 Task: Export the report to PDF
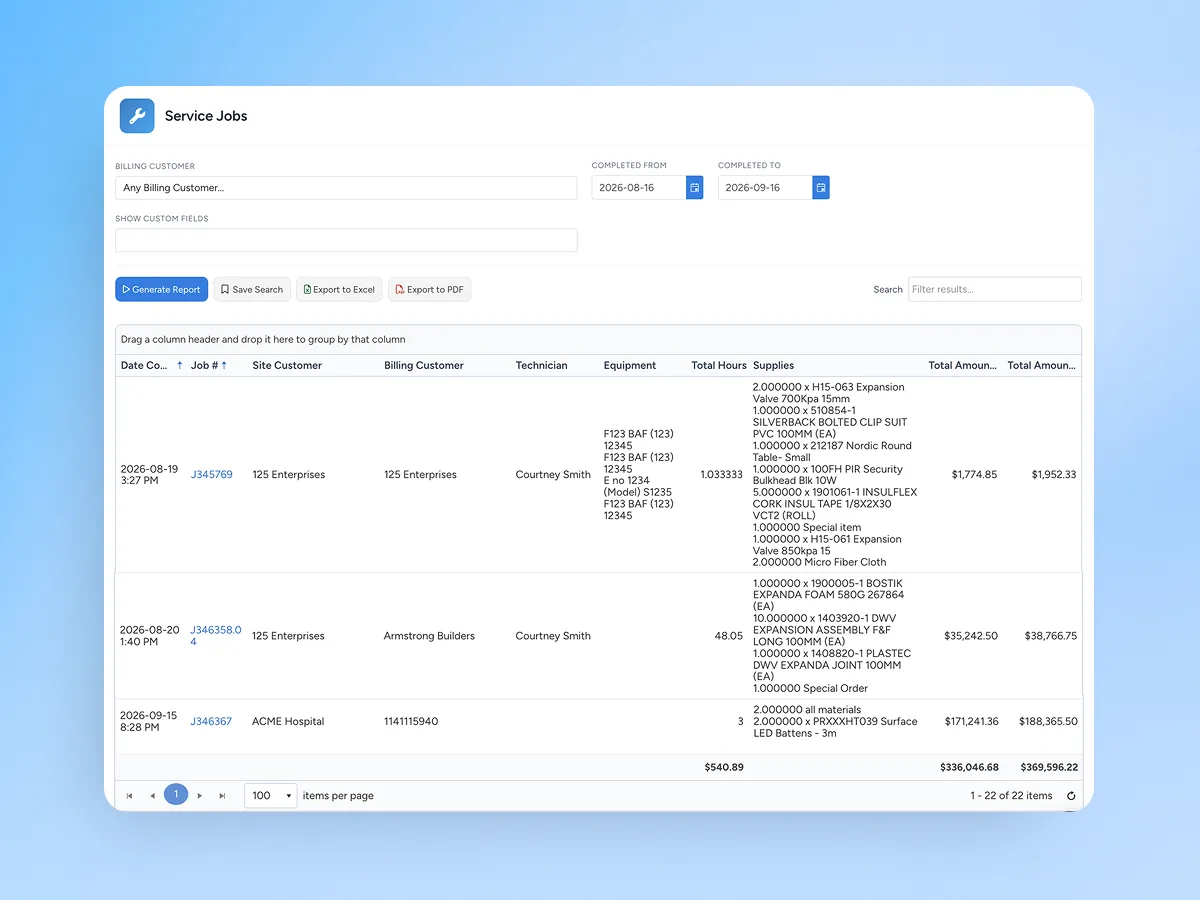tap(429, 289)
